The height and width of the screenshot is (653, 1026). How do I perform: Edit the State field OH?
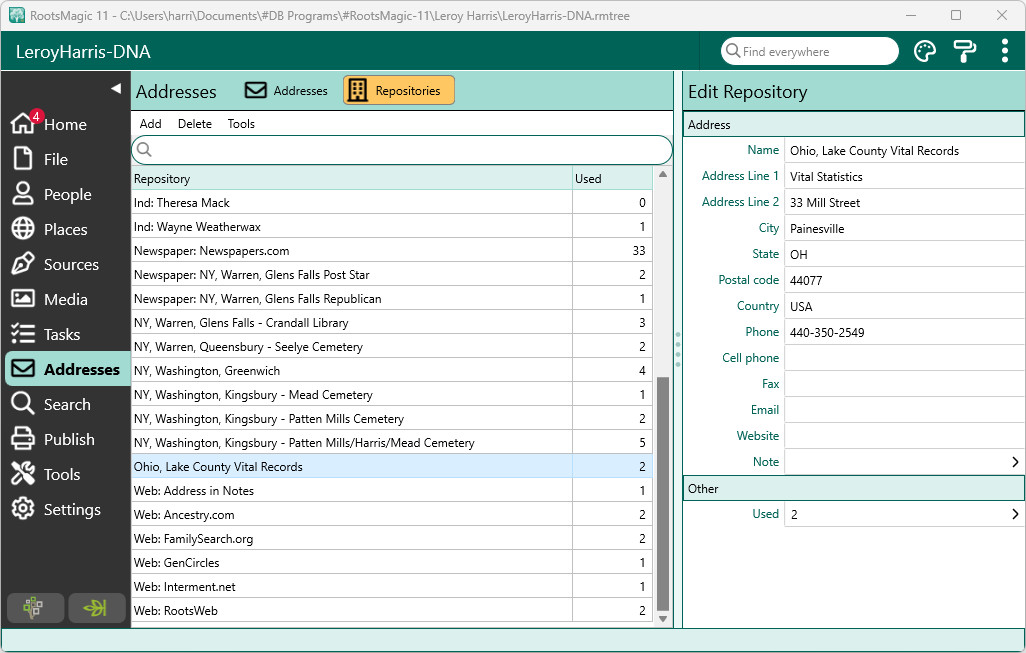[x=904, y=255]
